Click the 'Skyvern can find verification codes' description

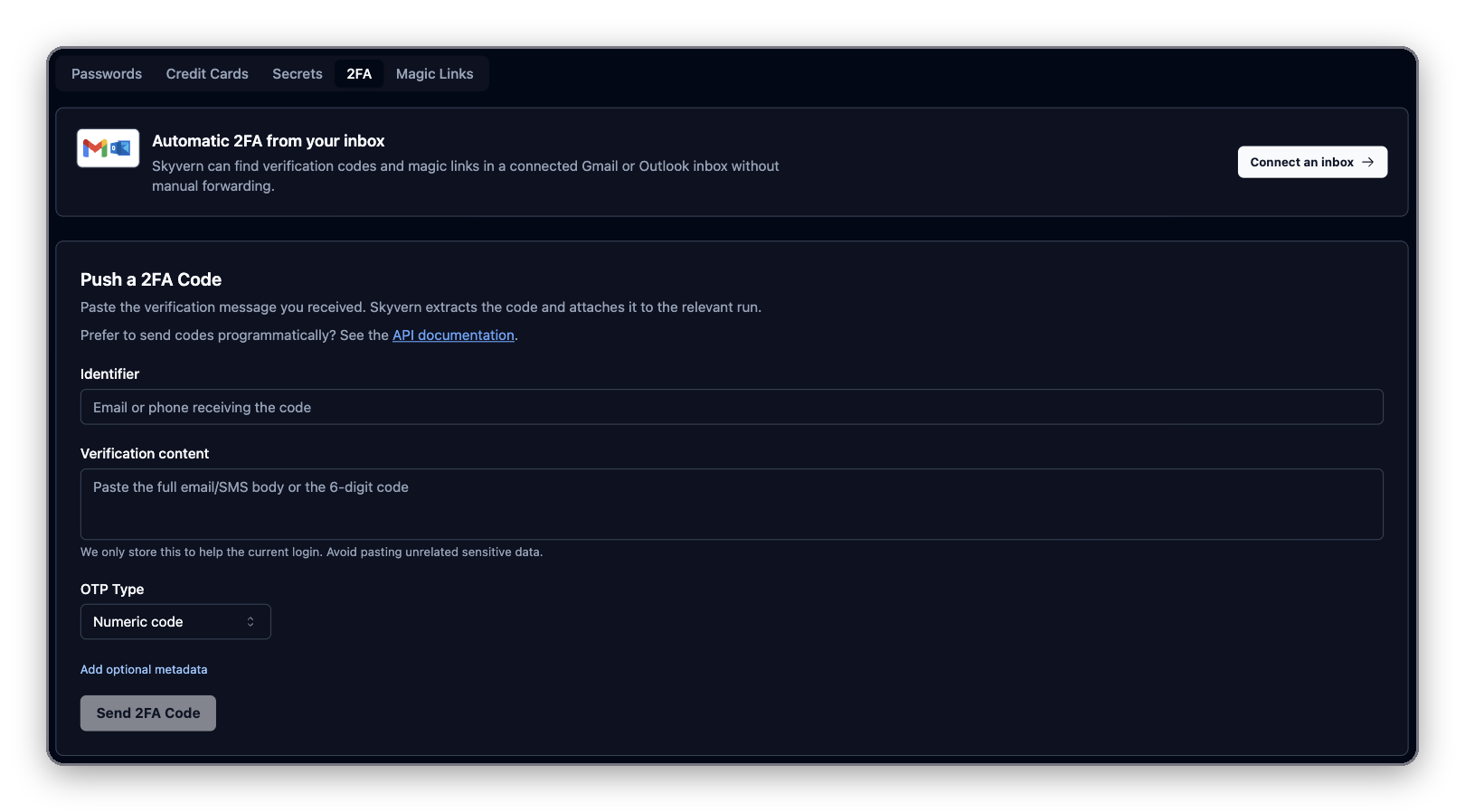pos(466,176)
